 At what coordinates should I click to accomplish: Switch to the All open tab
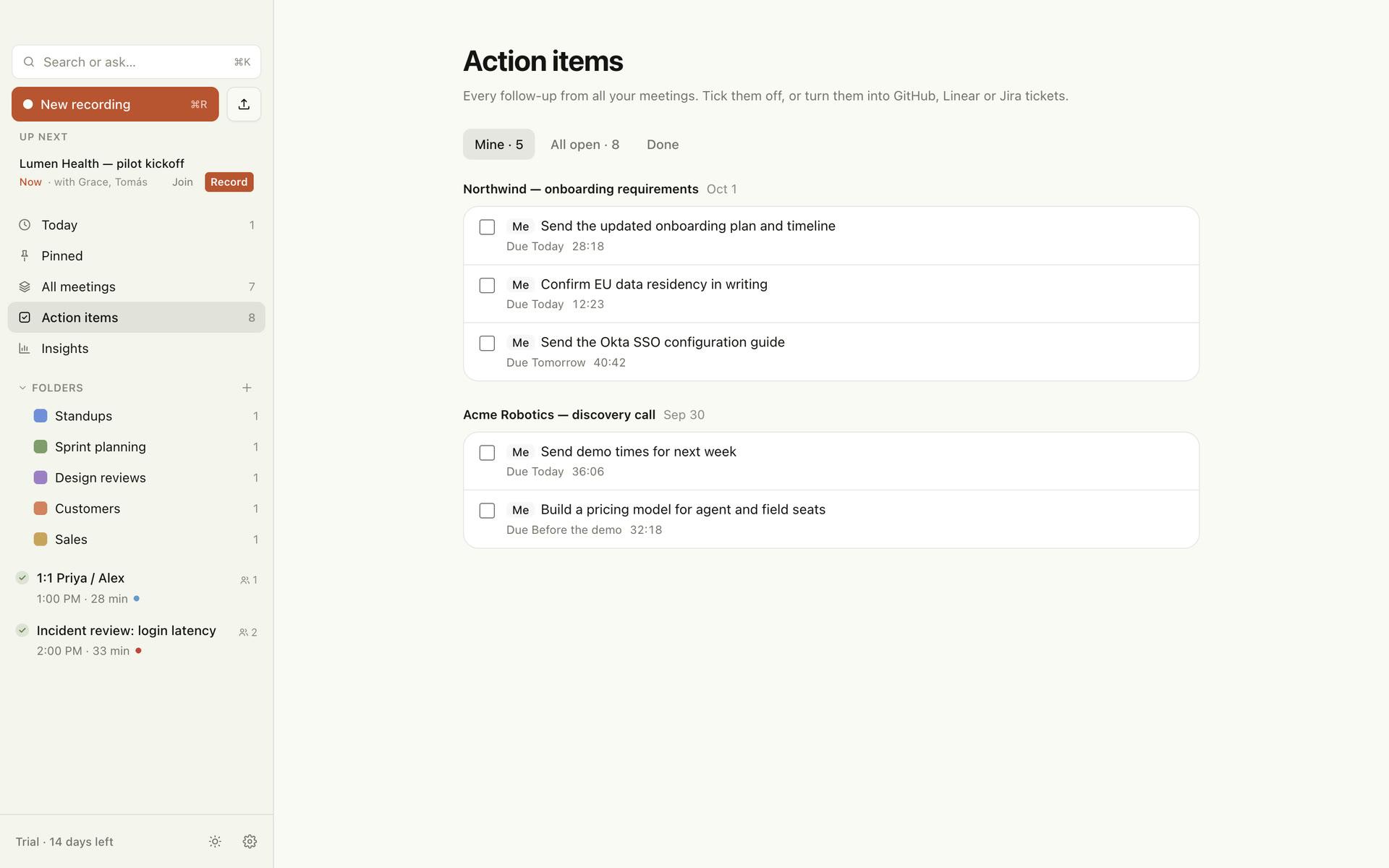click(x=585, y=144)
